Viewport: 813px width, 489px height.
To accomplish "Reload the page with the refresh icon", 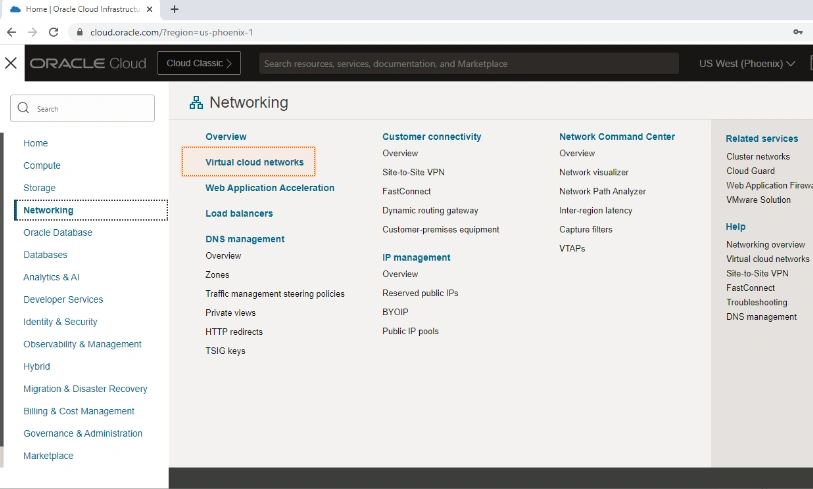I will point(53,32).
